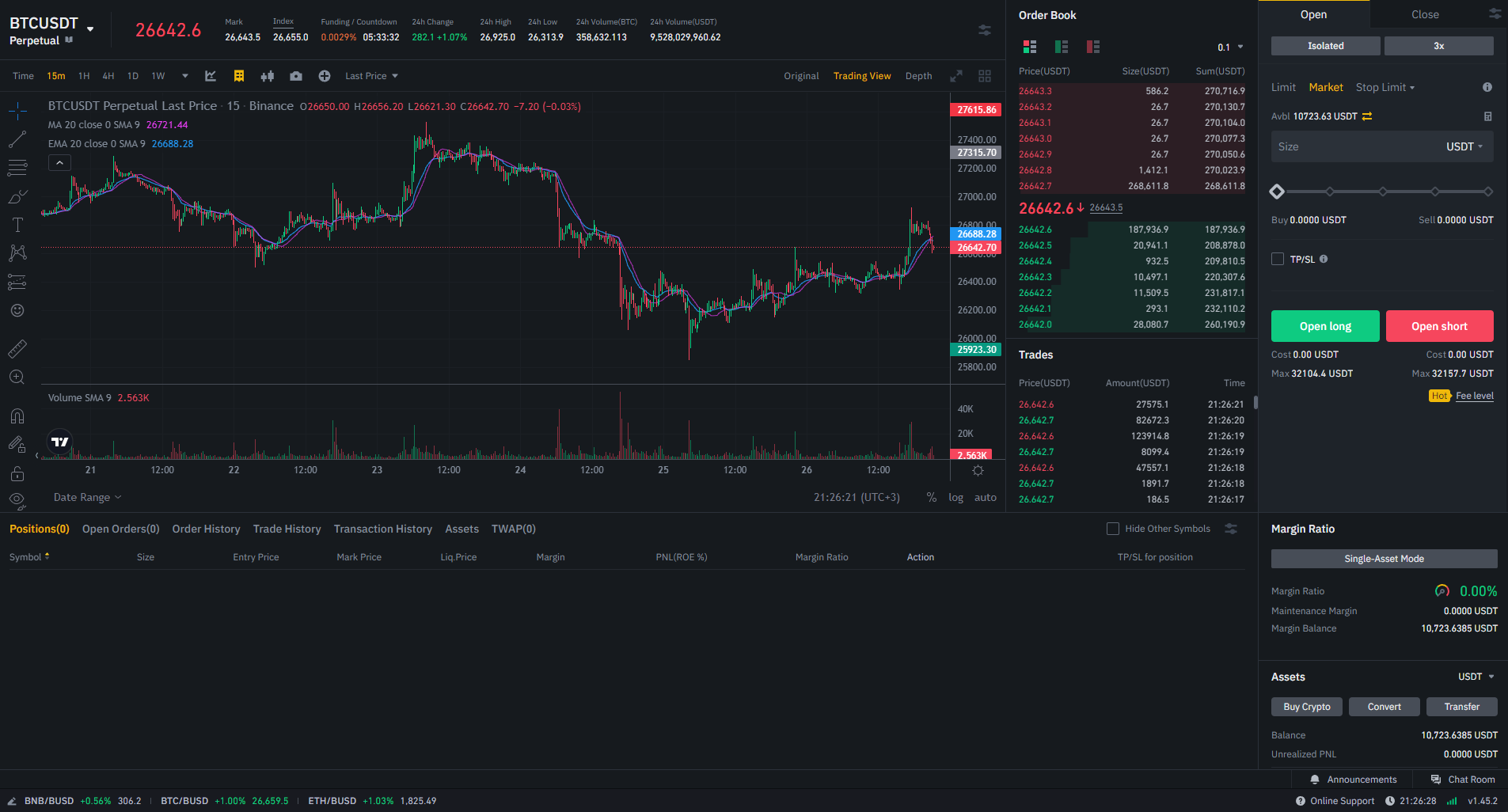1508x812 pixels.
Task: Click the Size input field
Action: point(1382,146)
